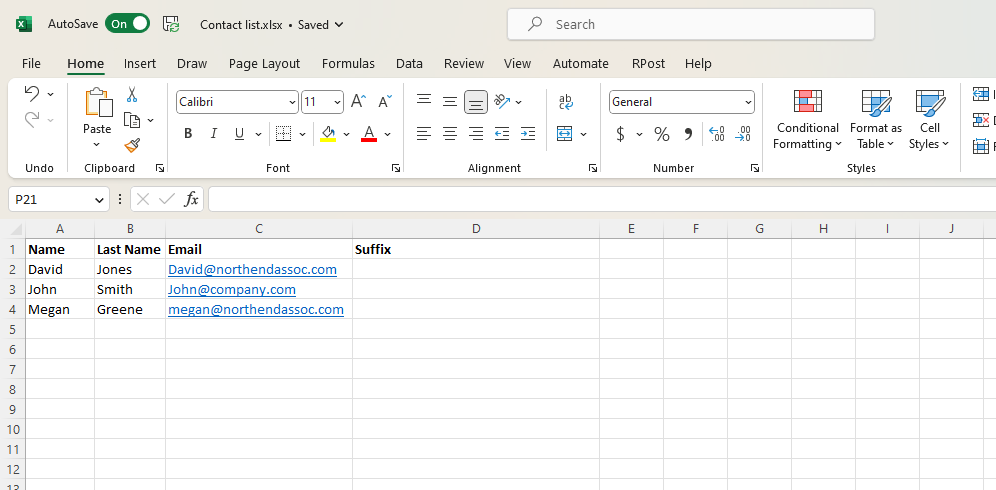Screen dimensions: 996x490
Task: Click the Insert Function fx icon
Action: point(192,200)
